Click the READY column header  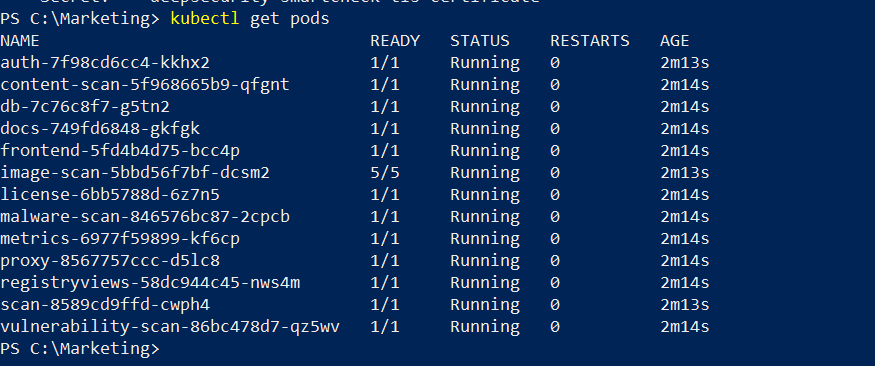(x=395, y=41)
